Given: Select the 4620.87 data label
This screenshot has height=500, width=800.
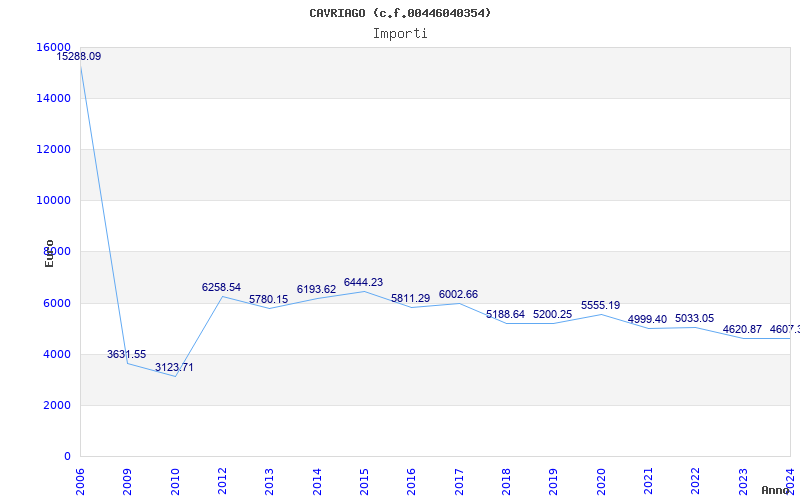Looking at the screenshot, I should [742, 329].
